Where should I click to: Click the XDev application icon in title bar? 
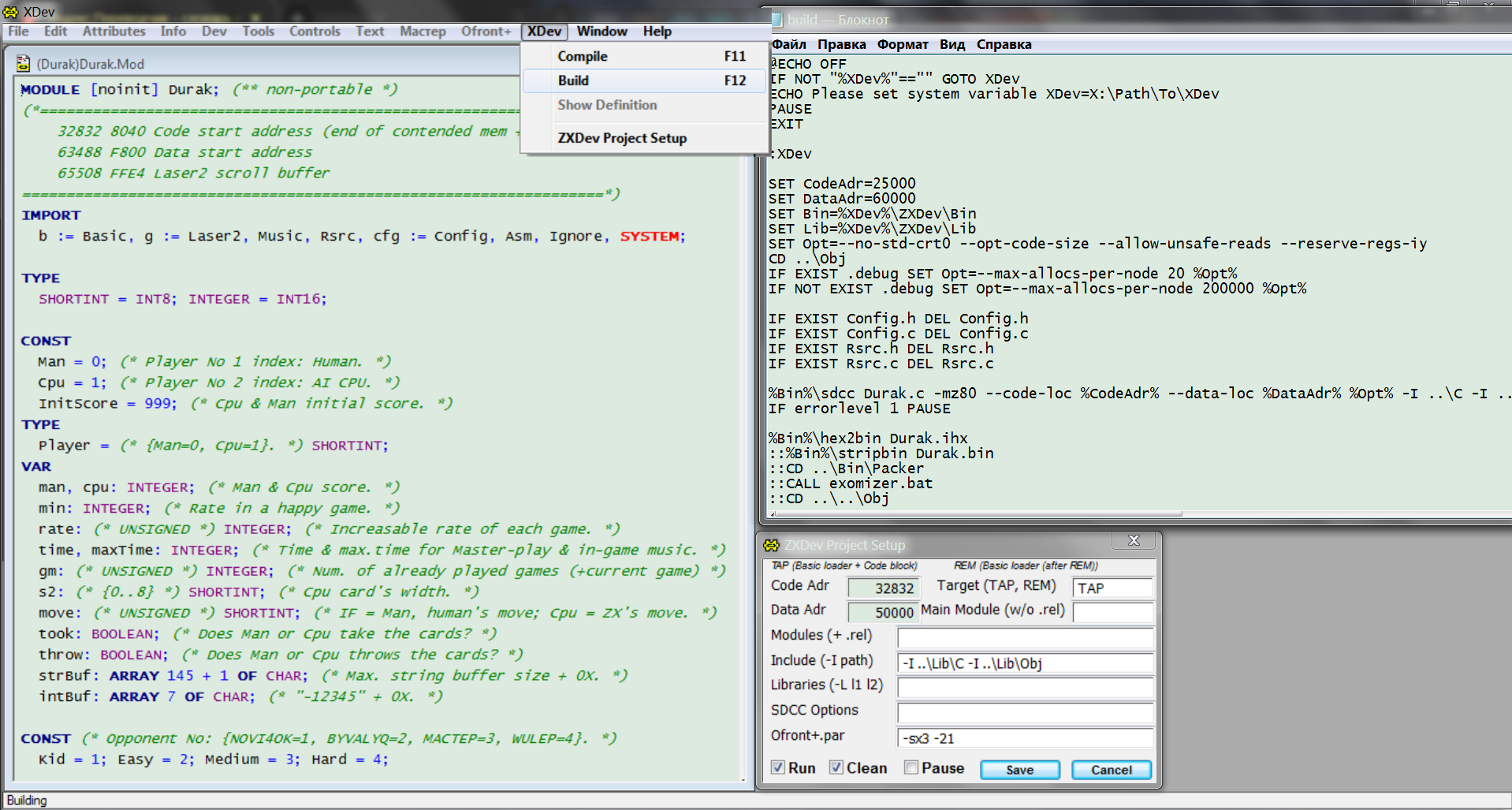click(x=11, y=12)
